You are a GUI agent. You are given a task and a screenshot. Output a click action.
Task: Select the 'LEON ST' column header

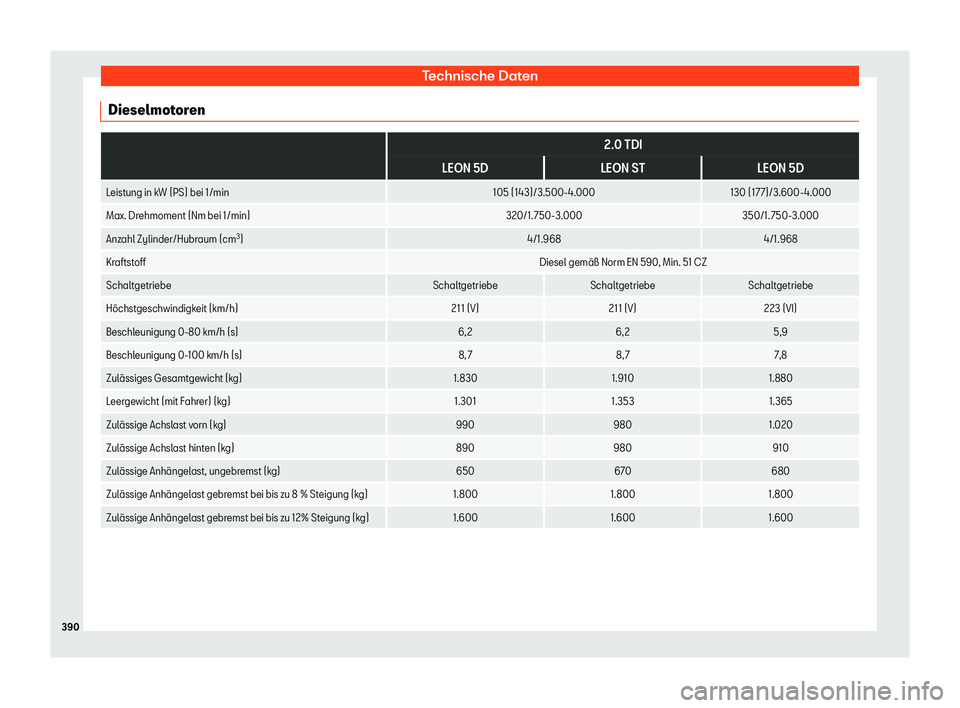pyautogui.click(x=623, y=168)
